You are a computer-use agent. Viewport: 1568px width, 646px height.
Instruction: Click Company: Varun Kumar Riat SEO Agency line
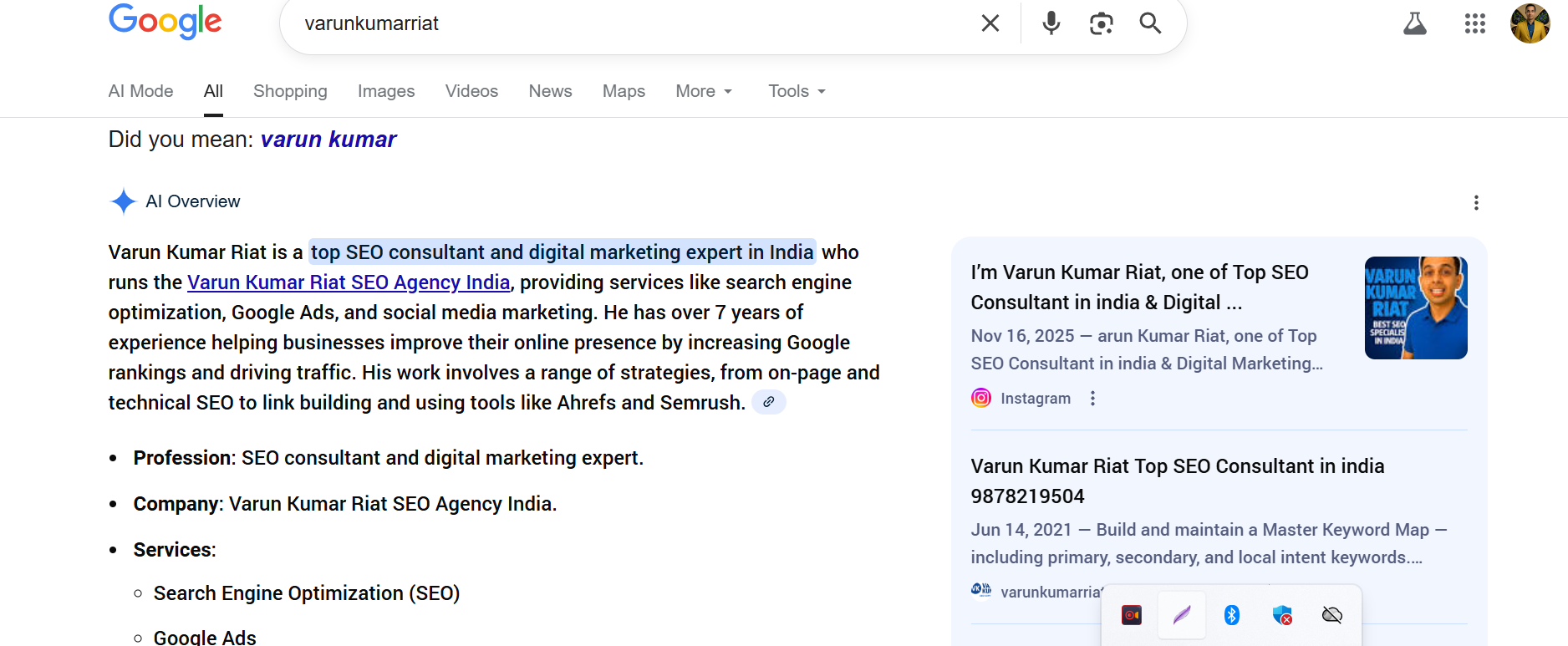pos(344,504)
